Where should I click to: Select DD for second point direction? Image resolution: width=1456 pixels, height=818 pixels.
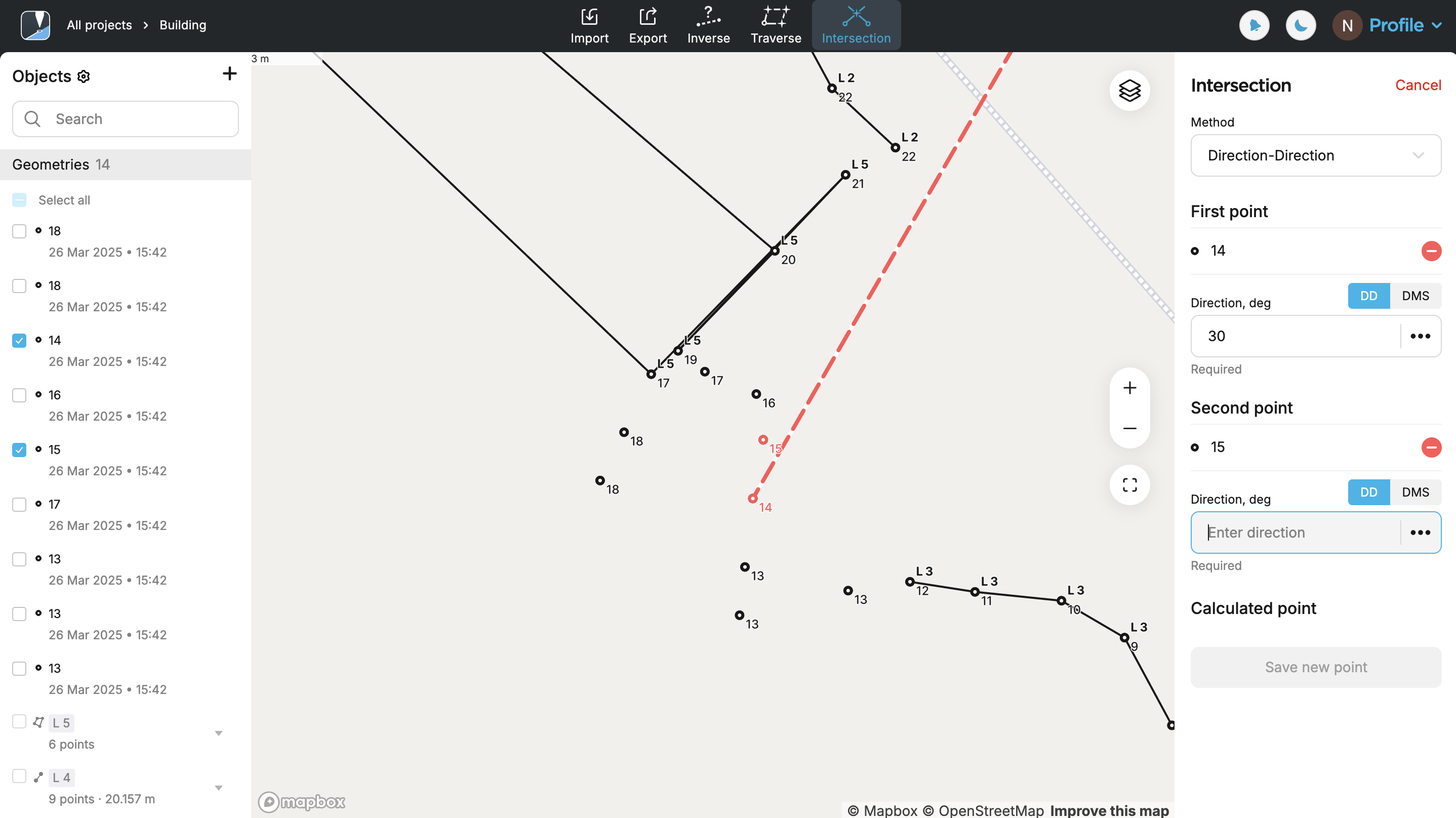click(x=1368, y=493)
